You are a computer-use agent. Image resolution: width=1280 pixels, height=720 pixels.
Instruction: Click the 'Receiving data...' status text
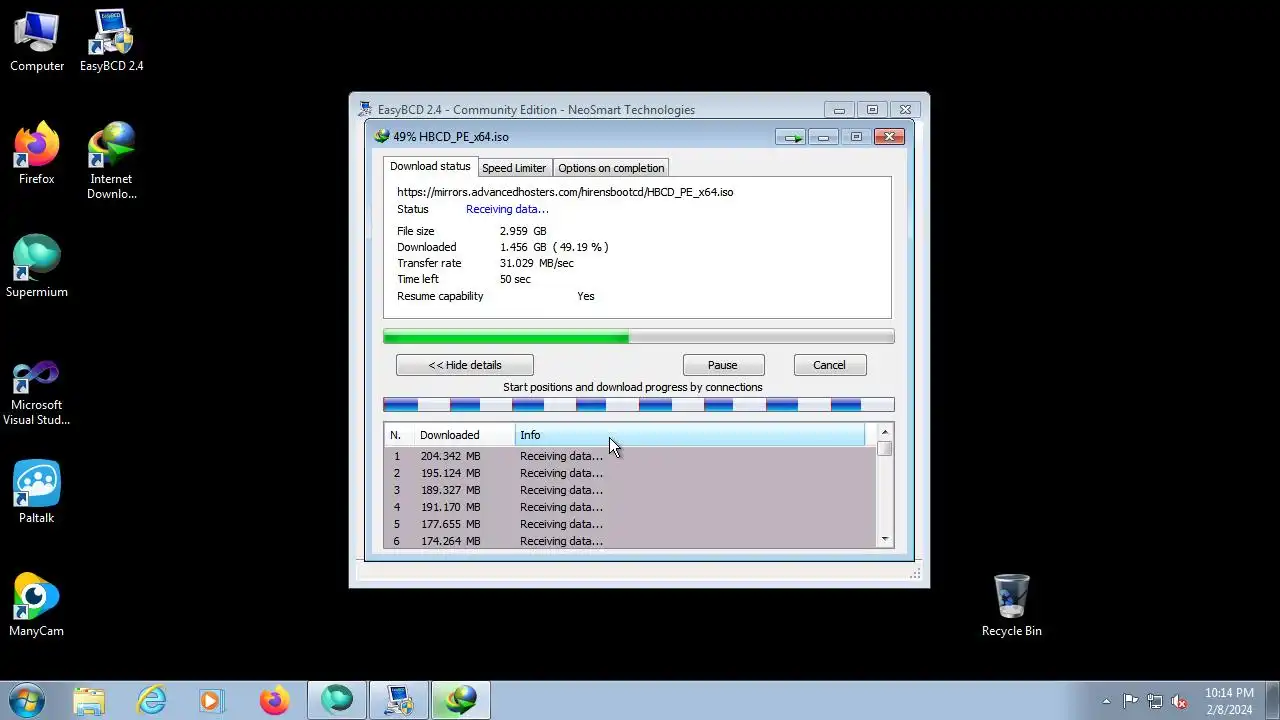pos(507,209)
